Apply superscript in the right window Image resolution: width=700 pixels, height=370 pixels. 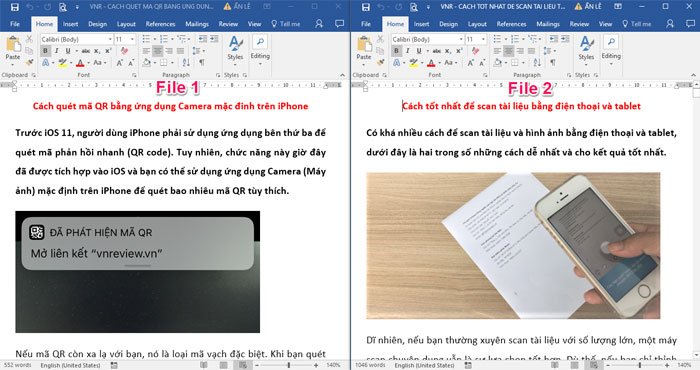click(459, 51)
